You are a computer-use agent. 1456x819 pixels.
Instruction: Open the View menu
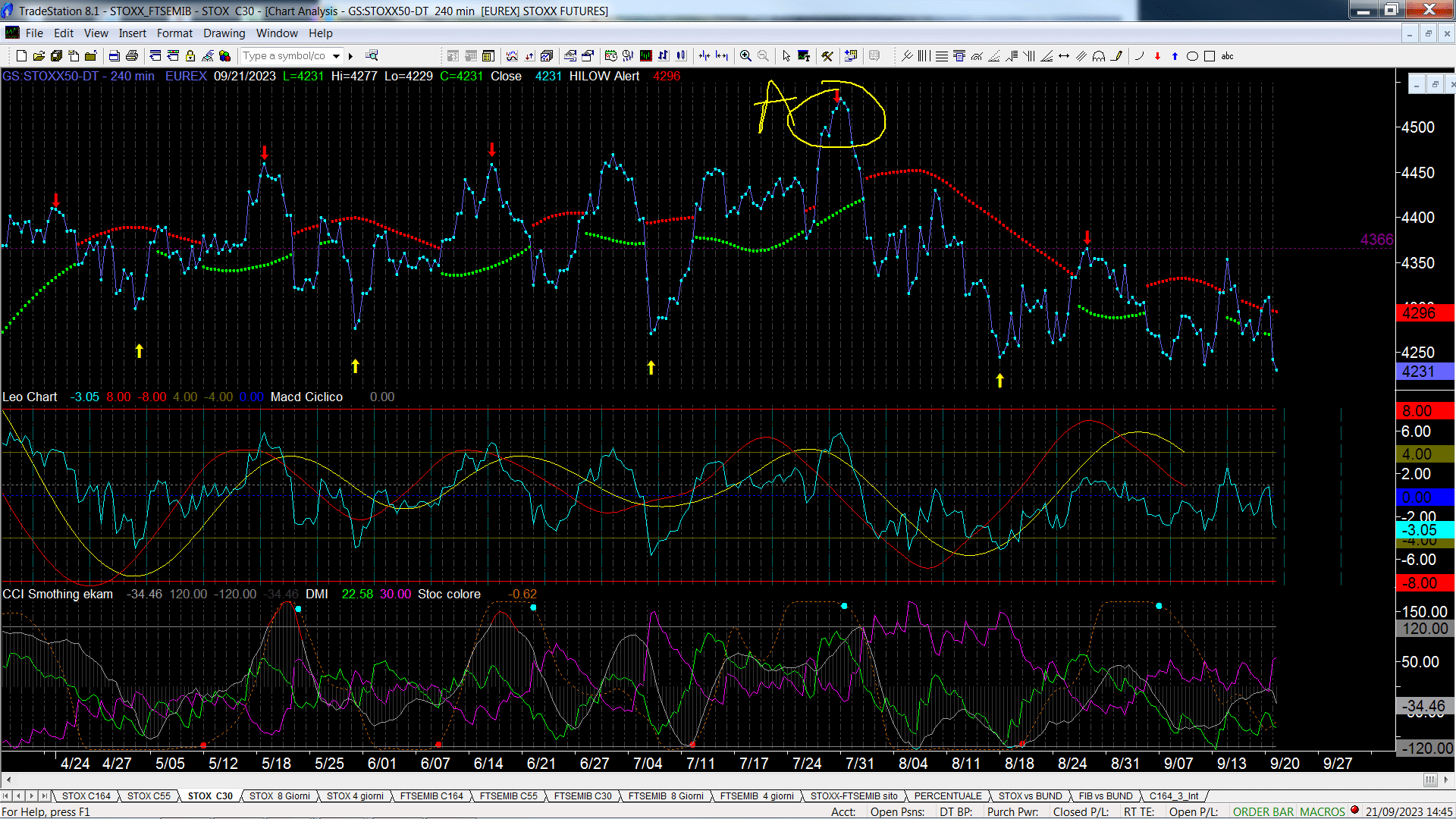click(x=96, y=33)
